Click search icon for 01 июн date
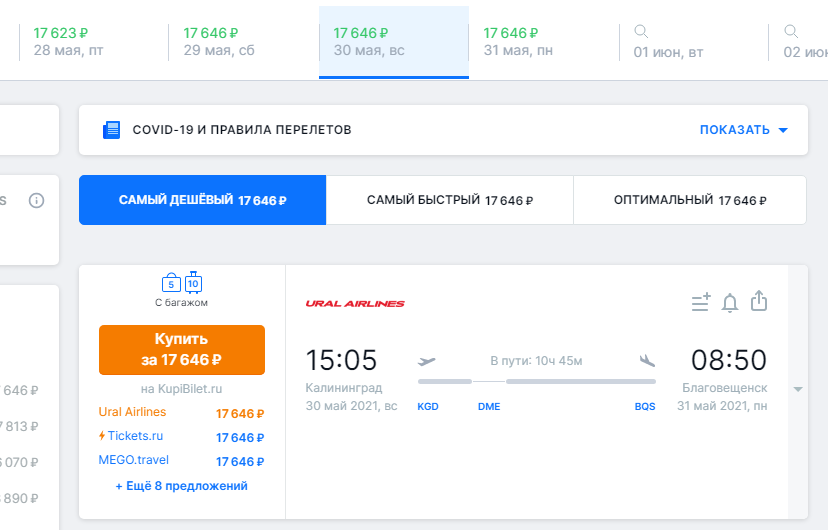The image size is (828, 530). click(642, 32)
